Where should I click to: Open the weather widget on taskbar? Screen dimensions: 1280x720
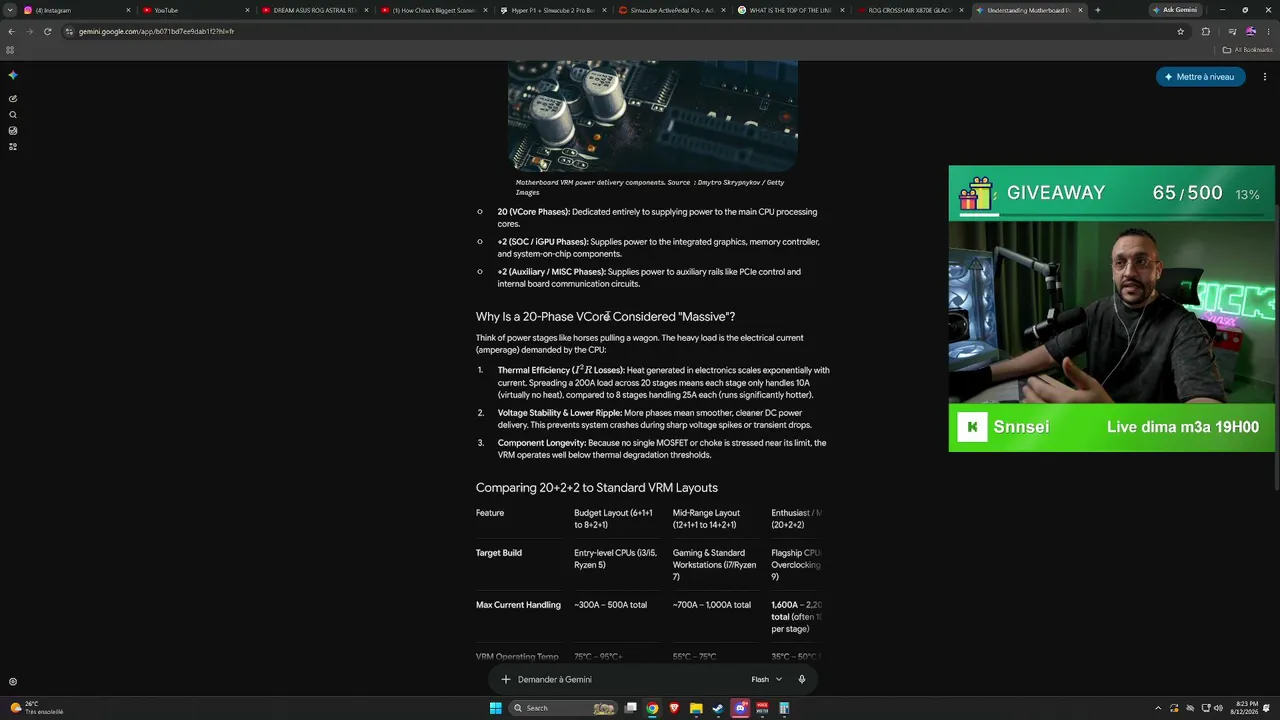coord(37,708)
